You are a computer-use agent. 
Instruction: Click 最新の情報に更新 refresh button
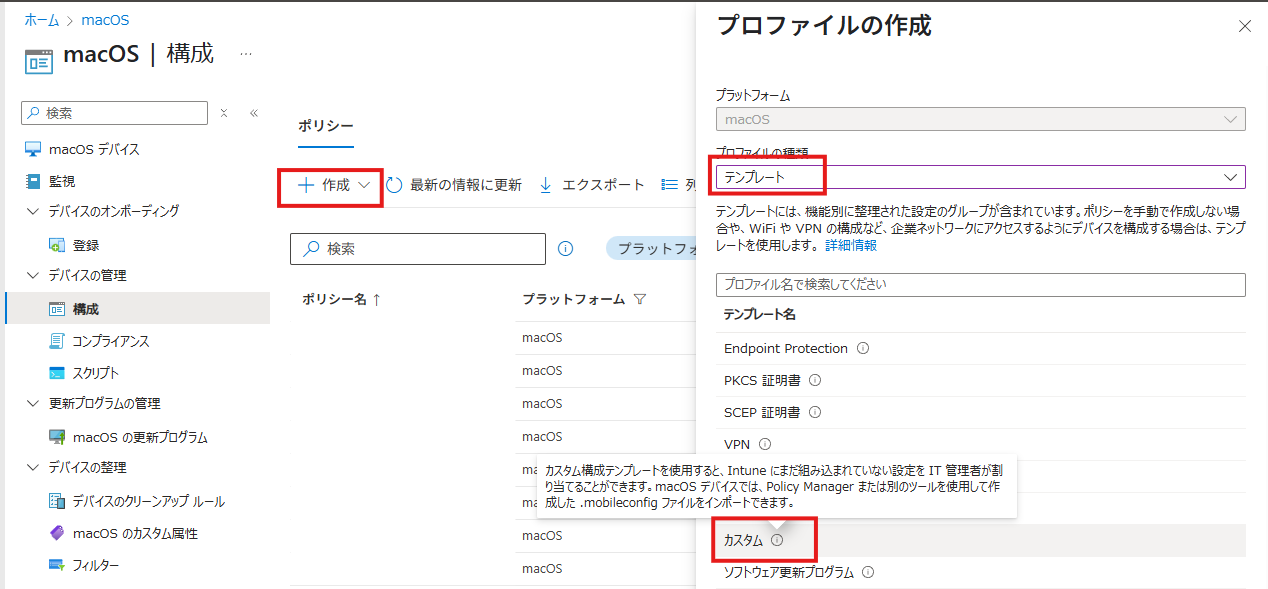(x=454, y=185)
